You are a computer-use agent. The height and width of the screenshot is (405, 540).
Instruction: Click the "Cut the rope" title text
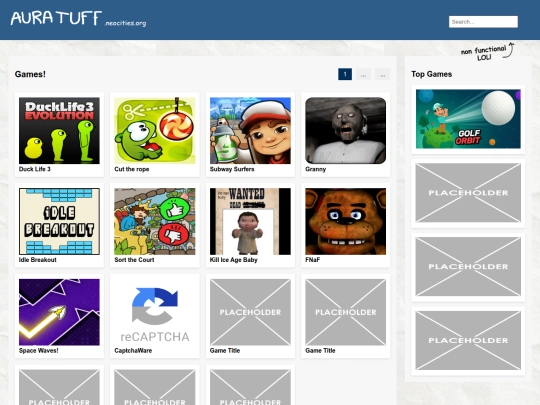(132, 169)
